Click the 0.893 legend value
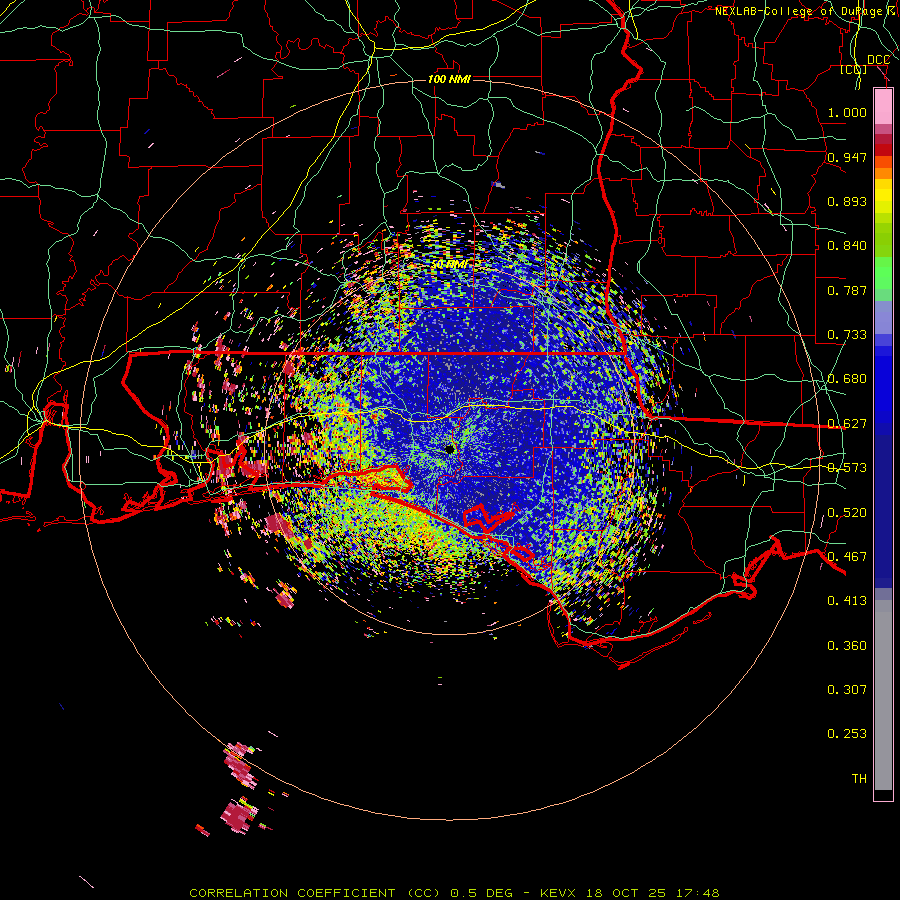This screenshot has height=900, width=900. 847,201
